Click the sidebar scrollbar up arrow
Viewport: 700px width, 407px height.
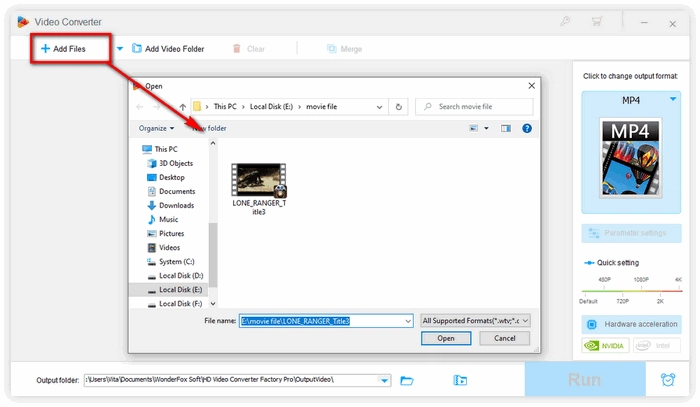pos(213,143)
